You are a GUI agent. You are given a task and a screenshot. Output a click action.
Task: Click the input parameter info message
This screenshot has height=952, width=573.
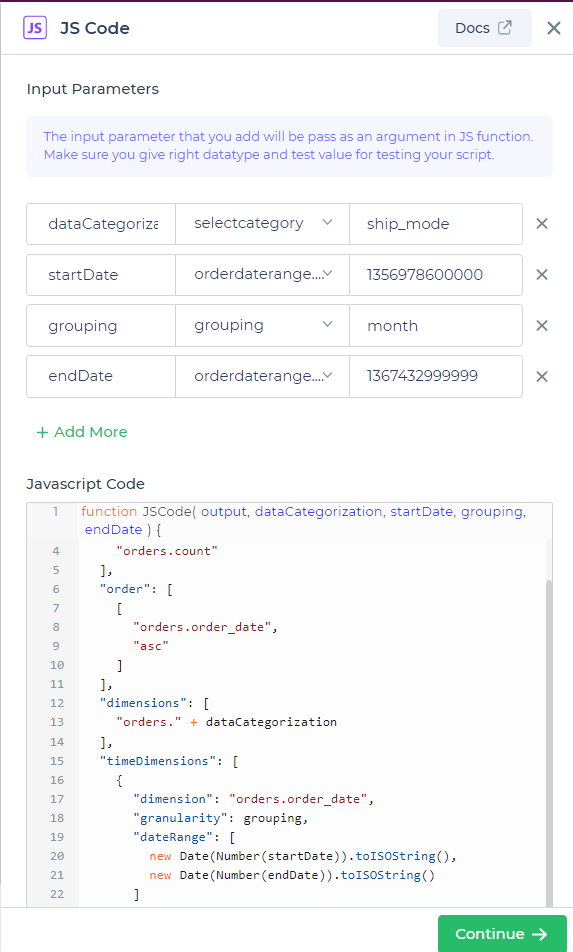[289, 146]
